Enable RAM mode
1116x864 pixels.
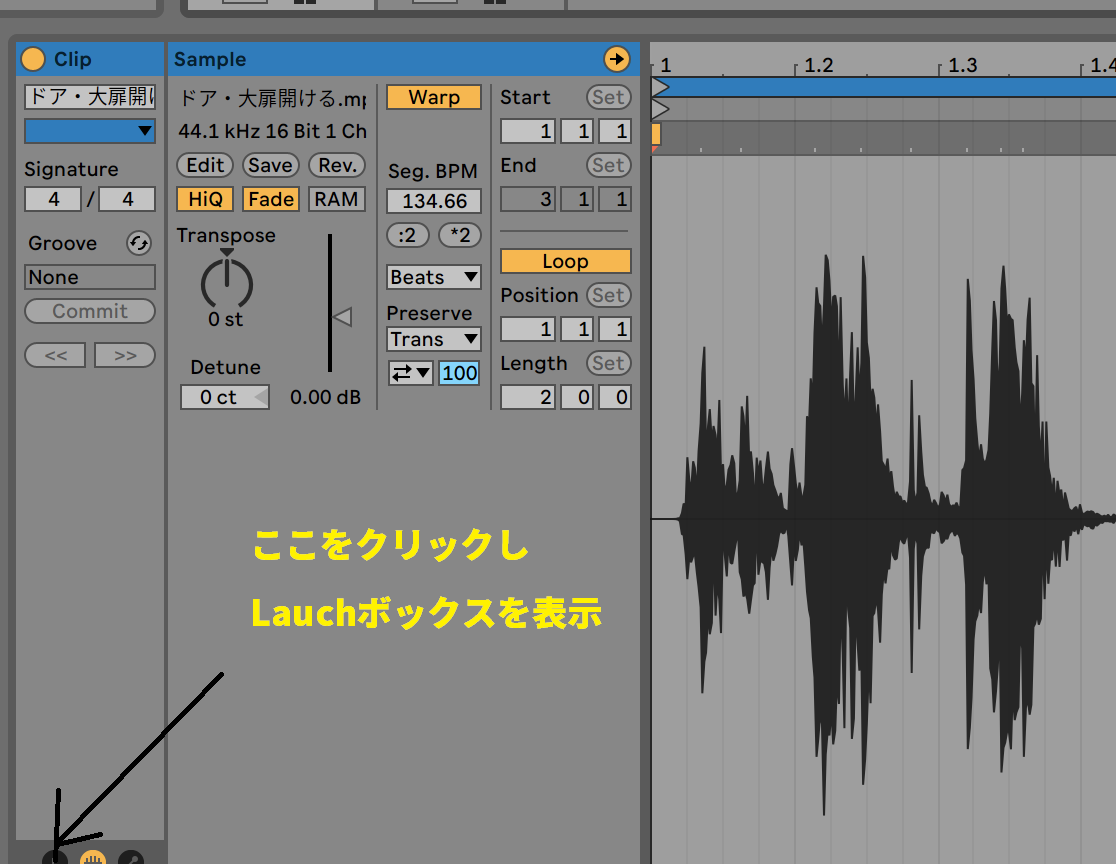pos(337,199)
